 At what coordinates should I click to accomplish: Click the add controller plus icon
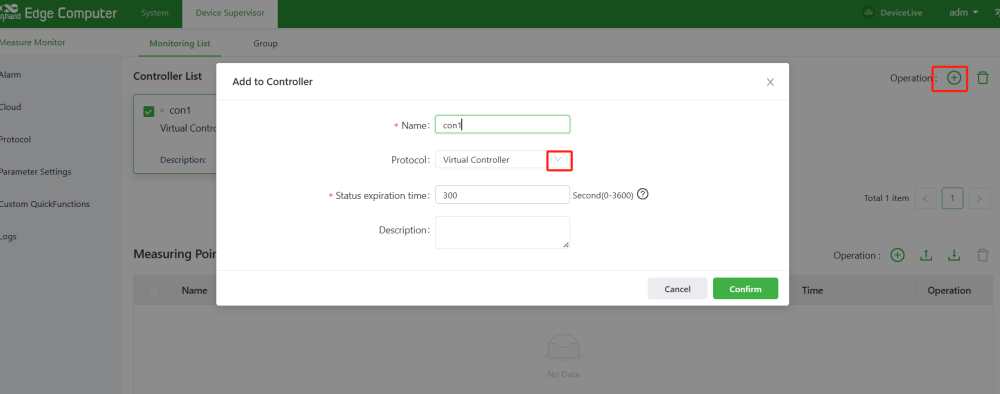pos(953,78)
